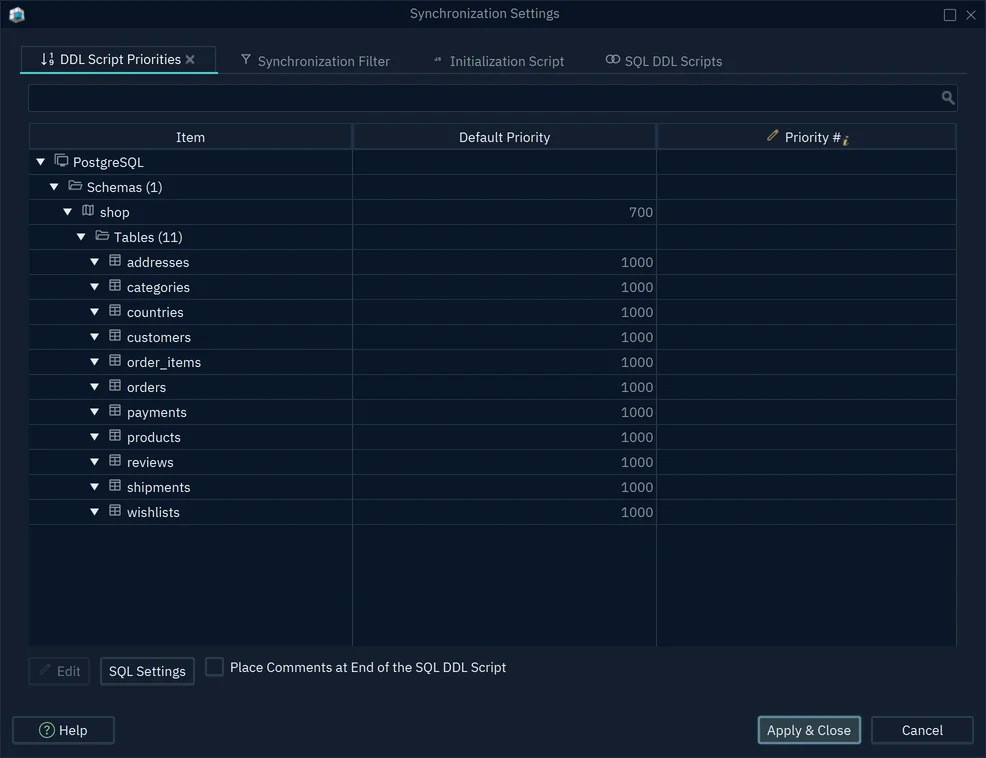This screenshot has width=986, height=758.
Task: Click Apply & Close
Action: [x=809, y=730]
